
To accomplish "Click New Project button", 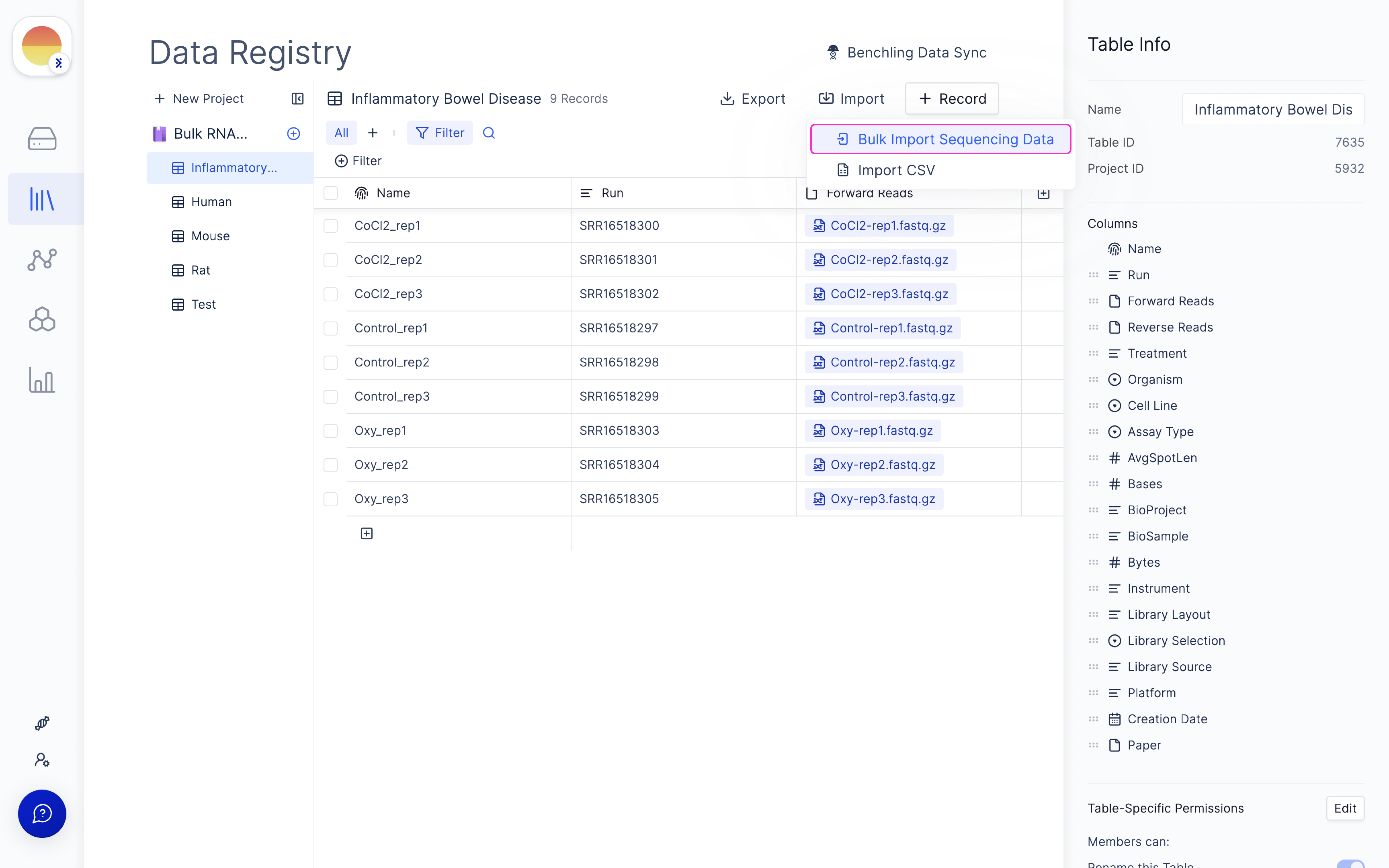I will tap(199, 99).
